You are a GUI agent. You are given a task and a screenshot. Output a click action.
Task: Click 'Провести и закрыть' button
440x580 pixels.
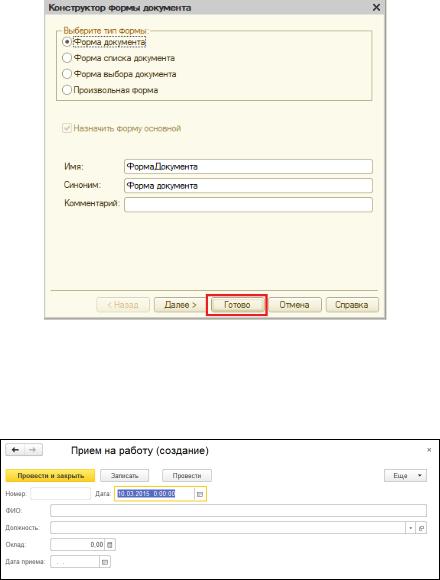pyautogui.click(x=50, y=476)
